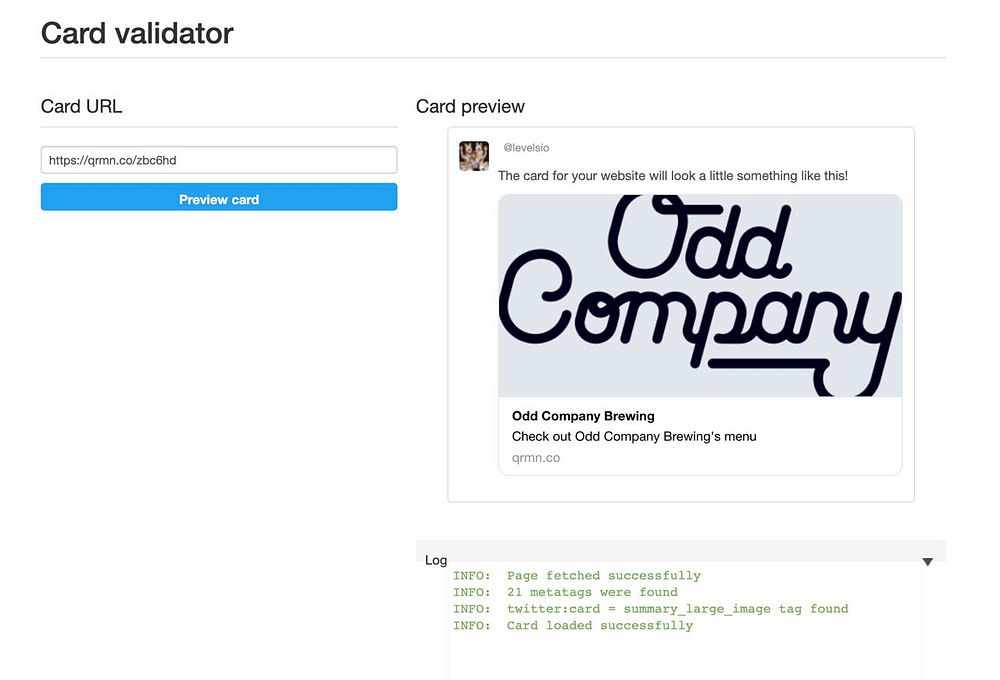Select the Card loaded successfully log line
Image resolution: width=1000 pixels, height=680 pixels.
pyautogui.click(x=573, y=625)
